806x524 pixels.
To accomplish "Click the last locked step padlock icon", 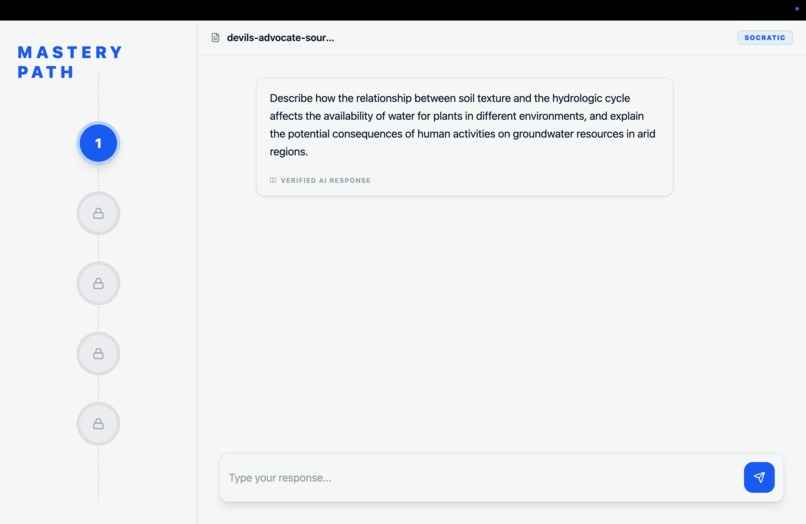I will (98, 424).
